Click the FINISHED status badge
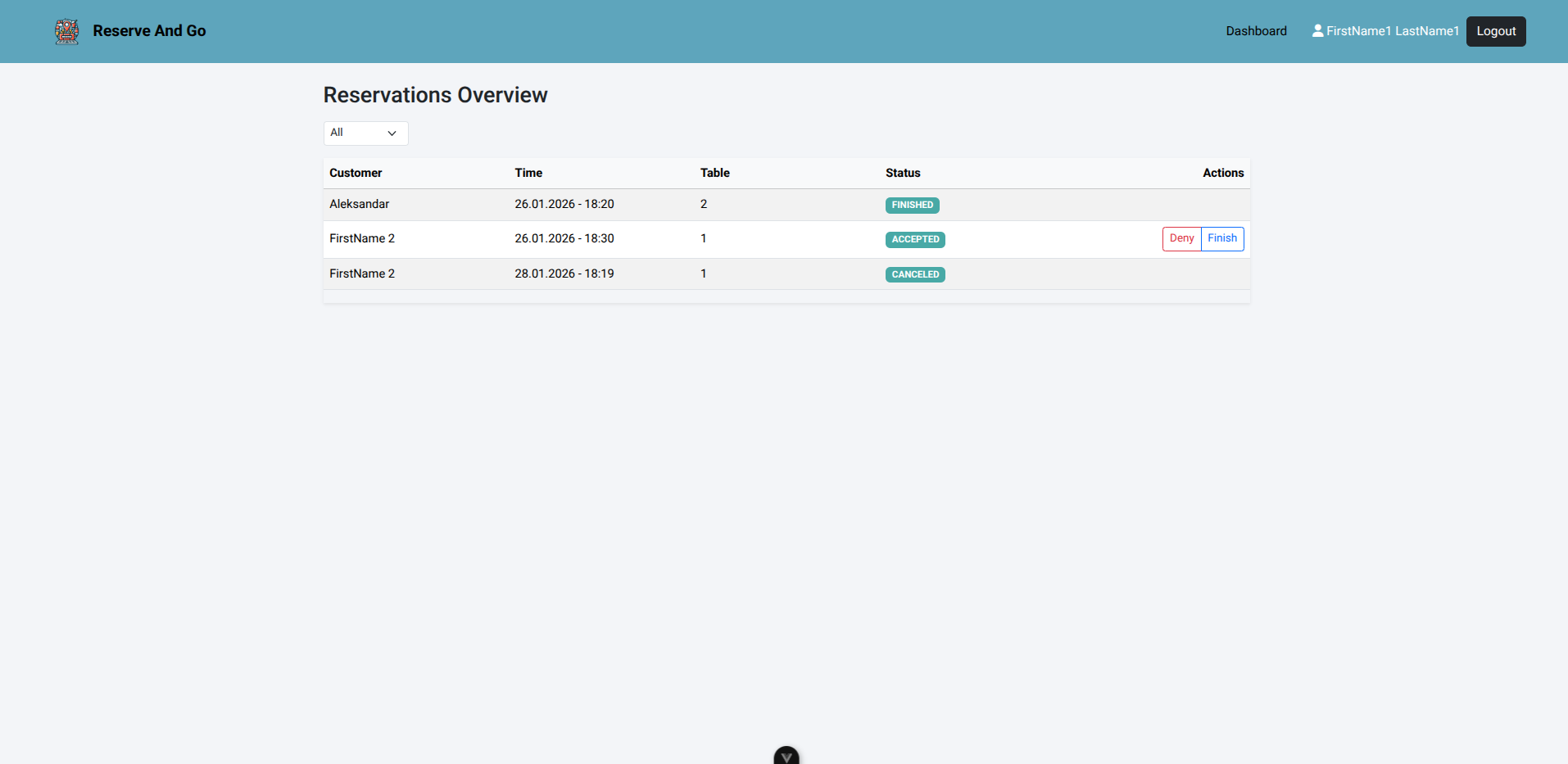 (x=912, y=205)
